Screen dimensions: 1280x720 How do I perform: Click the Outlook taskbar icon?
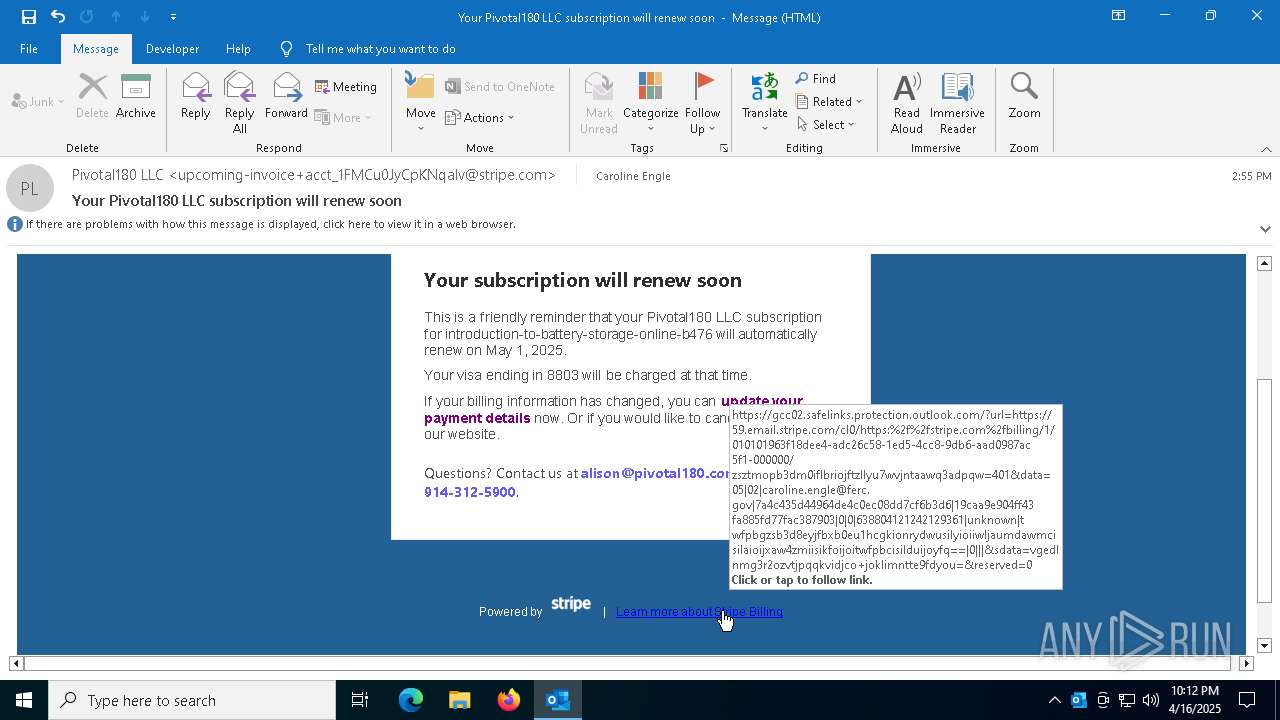click(558, 700)
